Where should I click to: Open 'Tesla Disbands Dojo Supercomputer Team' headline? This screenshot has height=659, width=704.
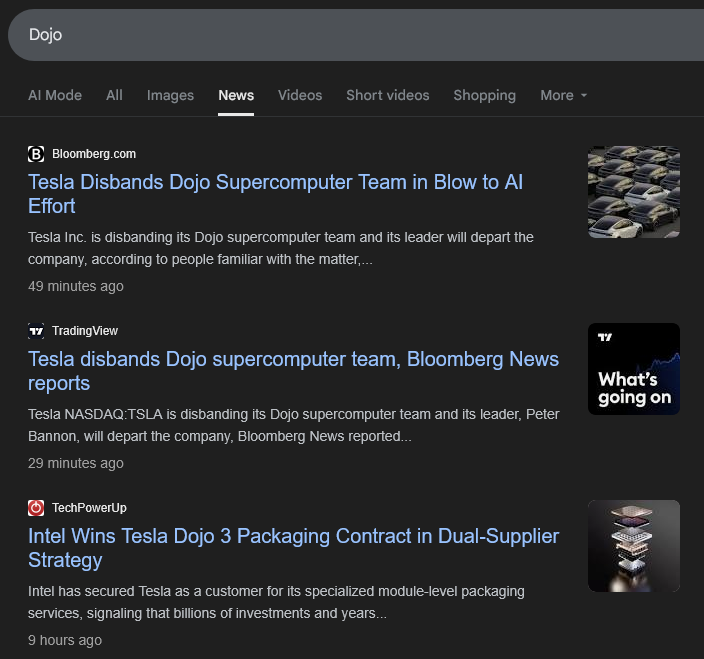click(275, 194)
